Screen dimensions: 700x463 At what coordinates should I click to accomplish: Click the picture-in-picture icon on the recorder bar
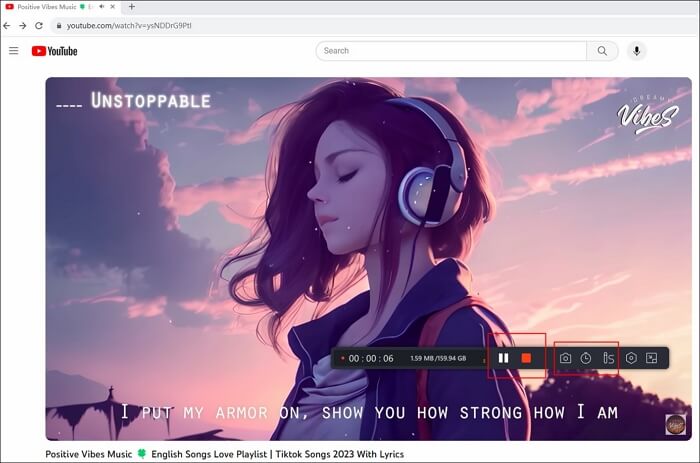pyautogui.click(x=651, y=358)
